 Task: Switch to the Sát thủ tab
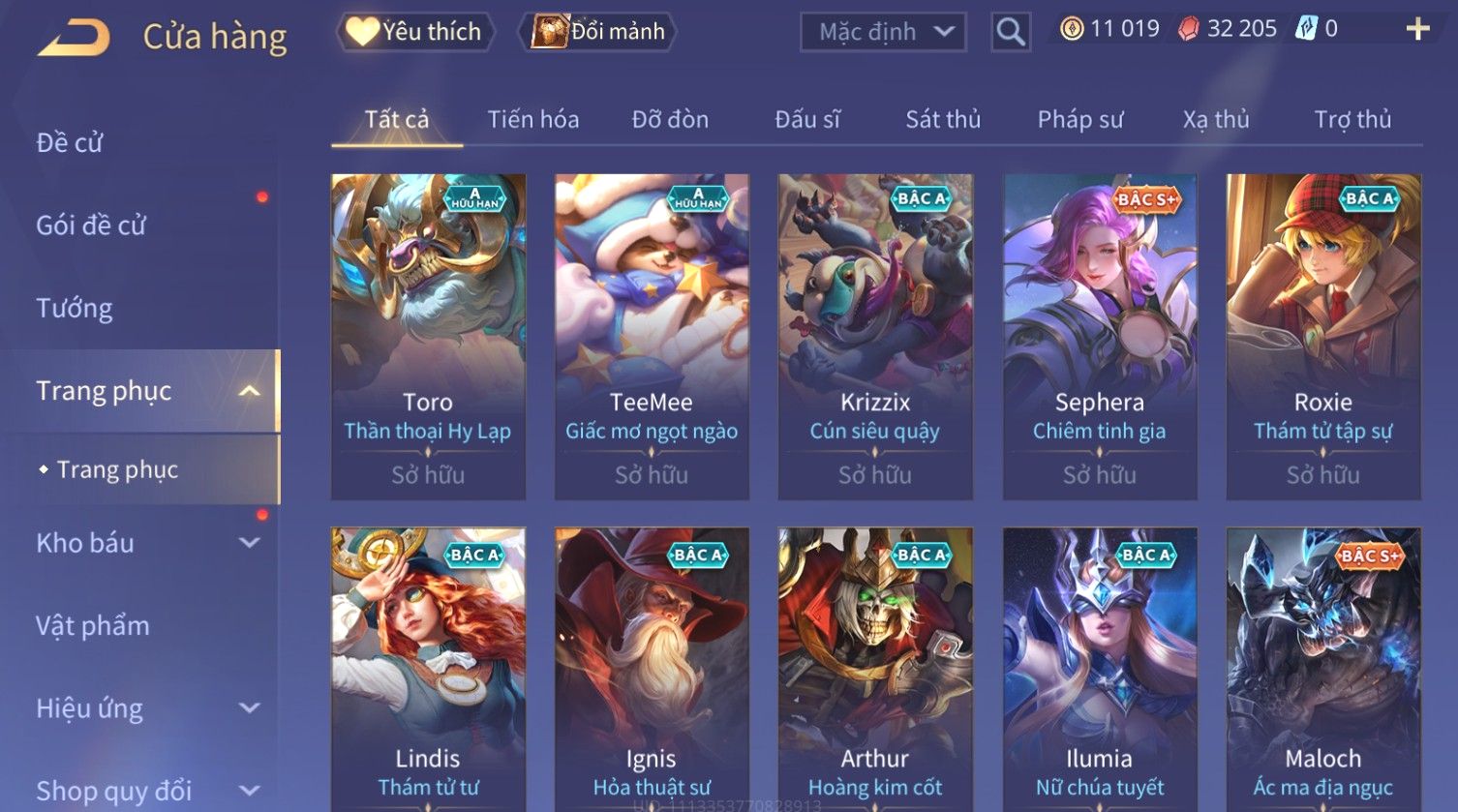(x=943, y=119)
